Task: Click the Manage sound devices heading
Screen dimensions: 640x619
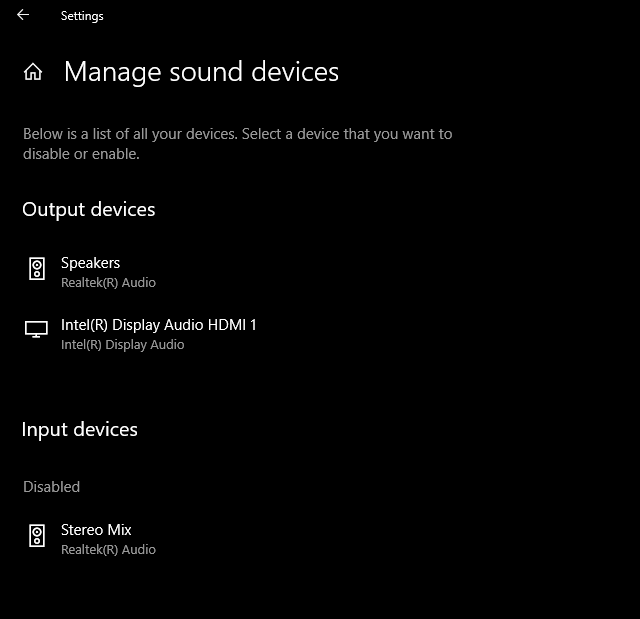Action: [201, 72]
